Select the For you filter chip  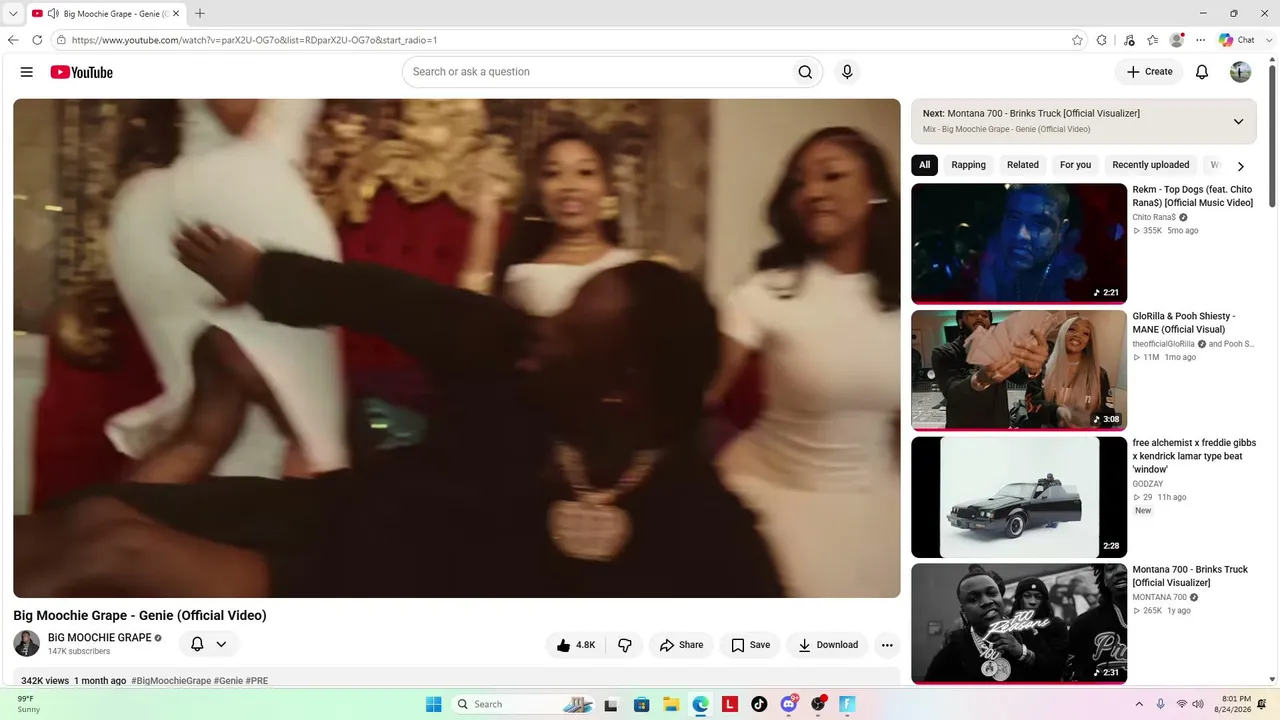click(1076, 165)
